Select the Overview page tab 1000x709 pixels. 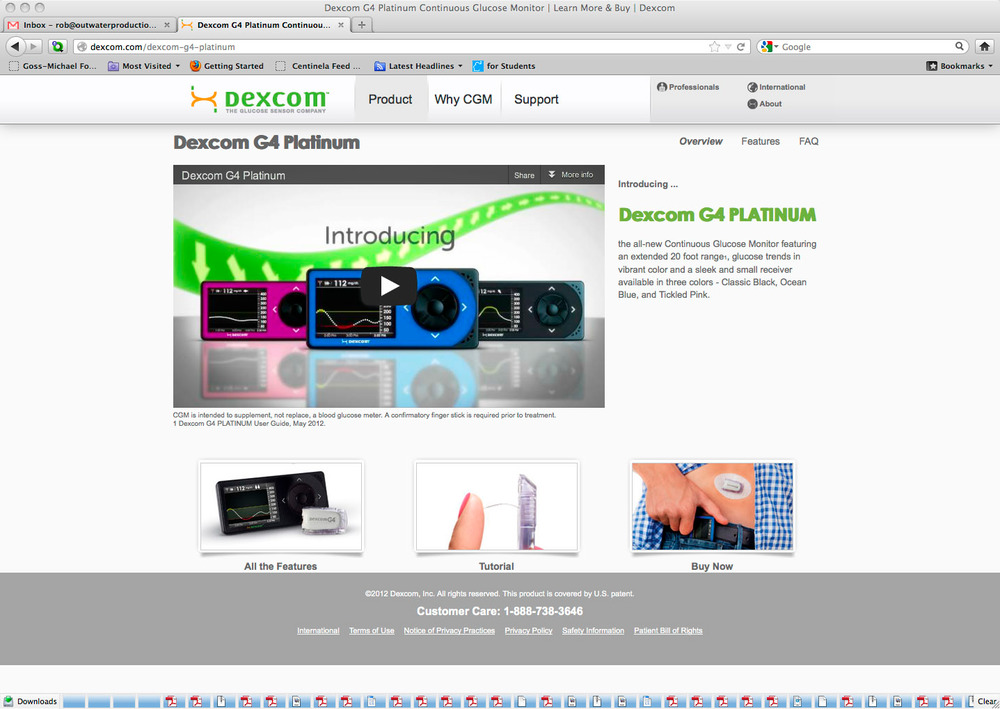coord(700,142)
